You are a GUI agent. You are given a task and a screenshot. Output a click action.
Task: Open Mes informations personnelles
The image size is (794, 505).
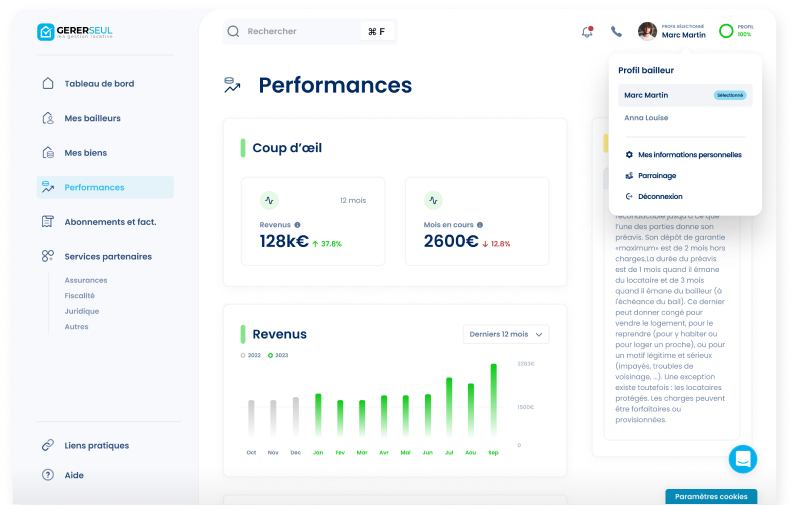pos(689,155)
